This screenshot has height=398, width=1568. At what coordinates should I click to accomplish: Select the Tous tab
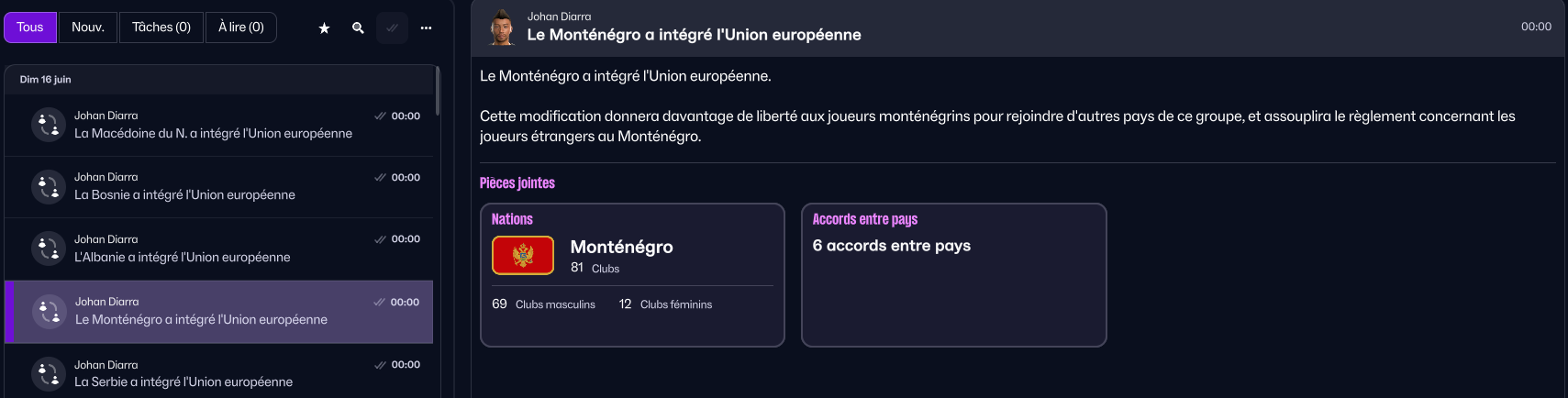tap(30, 28)
